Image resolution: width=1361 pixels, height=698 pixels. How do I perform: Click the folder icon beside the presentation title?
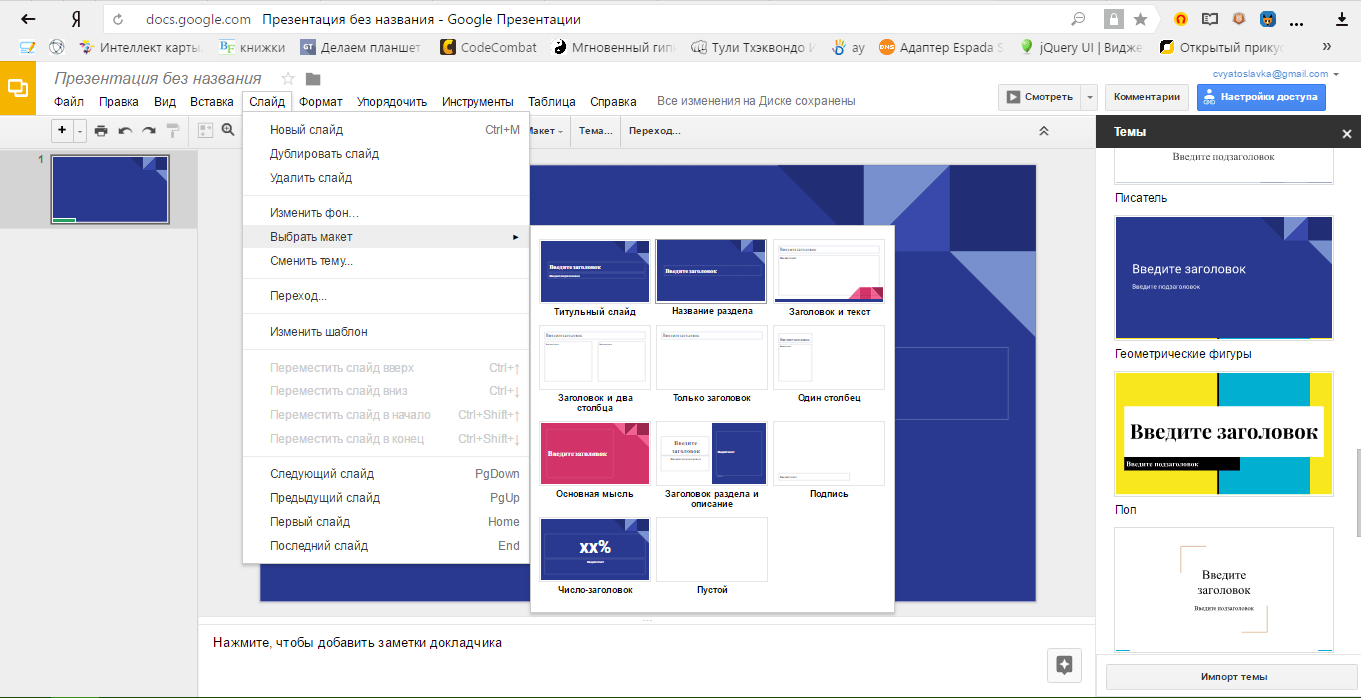click(313, 79)
